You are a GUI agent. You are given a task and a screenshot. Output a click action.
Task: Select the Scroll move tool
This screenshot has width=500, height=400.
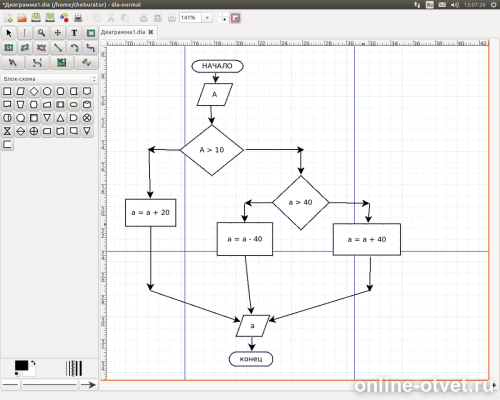pos(58,33)
